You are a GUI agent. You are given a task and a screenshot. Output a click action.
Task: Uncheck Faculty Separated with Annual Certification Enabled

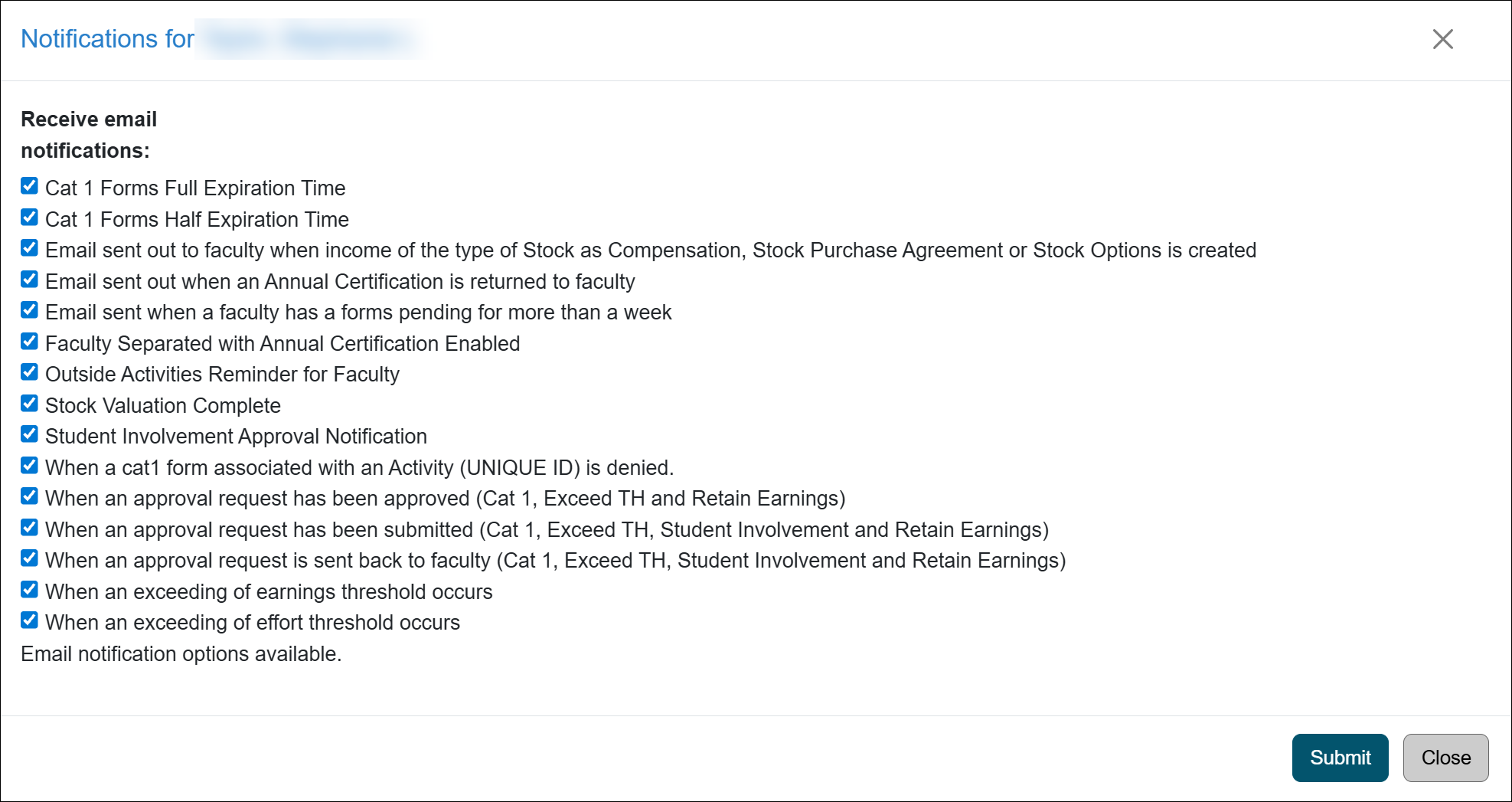pos(29,342)
